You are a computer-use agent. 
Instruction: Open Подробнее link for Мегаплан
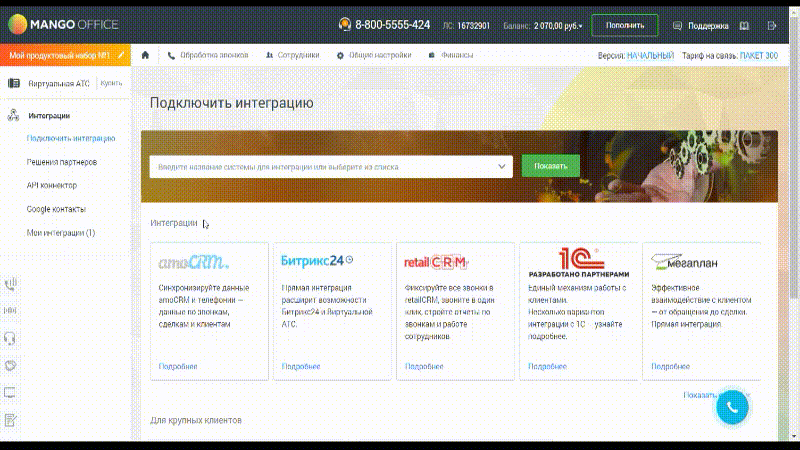click(670, 366)
